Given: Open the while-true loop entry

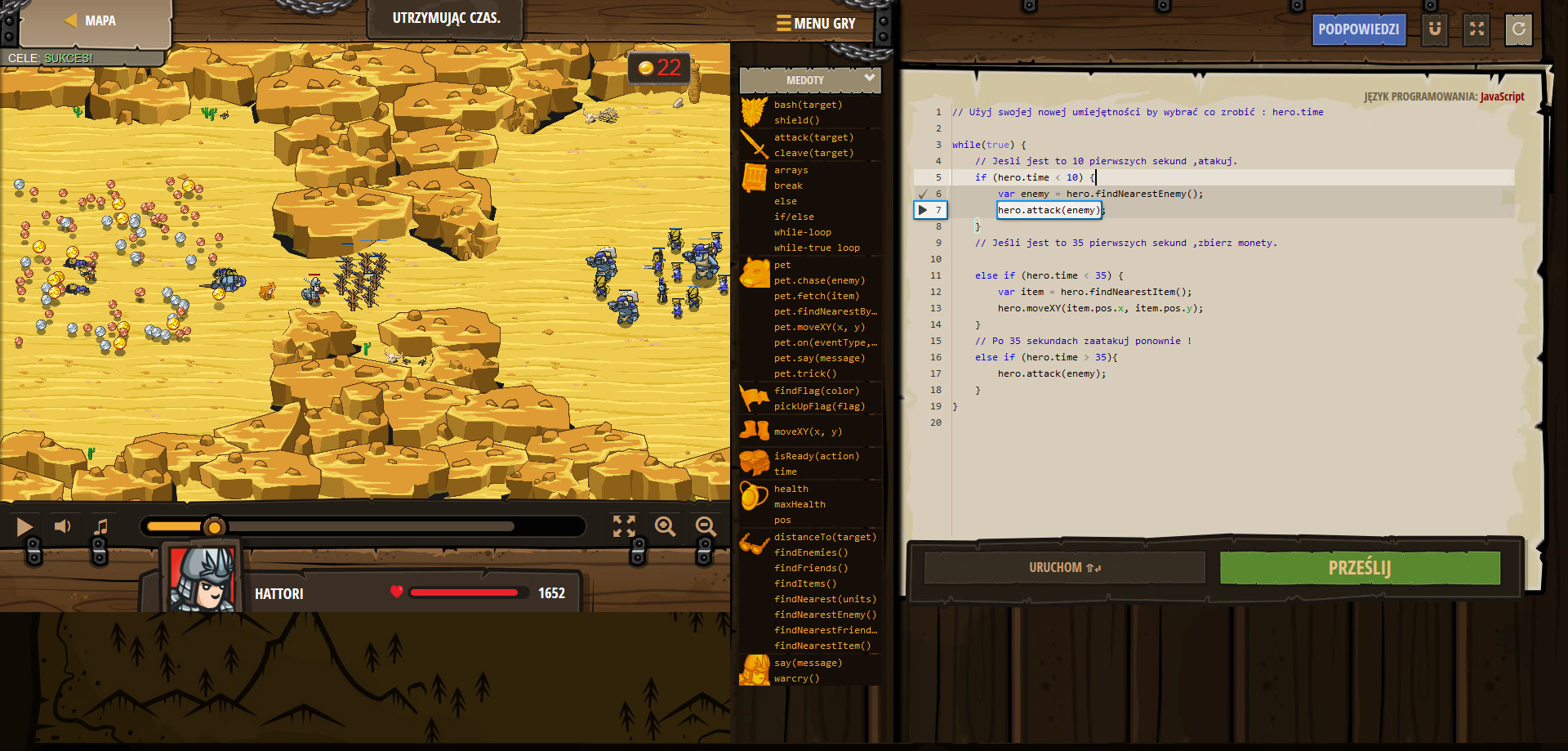Looking at the screenshot, I should [817, 248].
